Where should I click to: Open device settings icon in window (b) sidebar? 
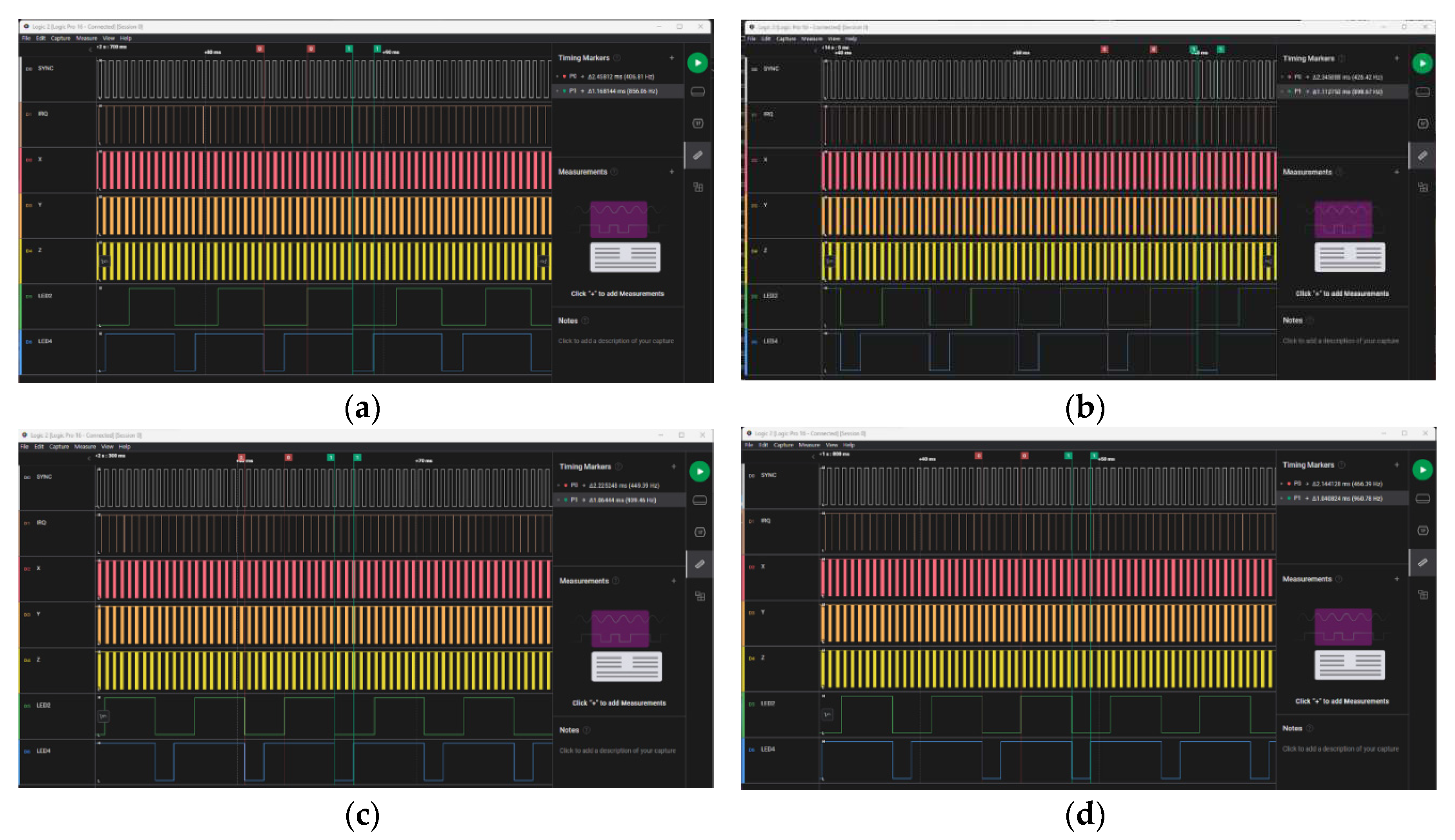point(1422,92)
